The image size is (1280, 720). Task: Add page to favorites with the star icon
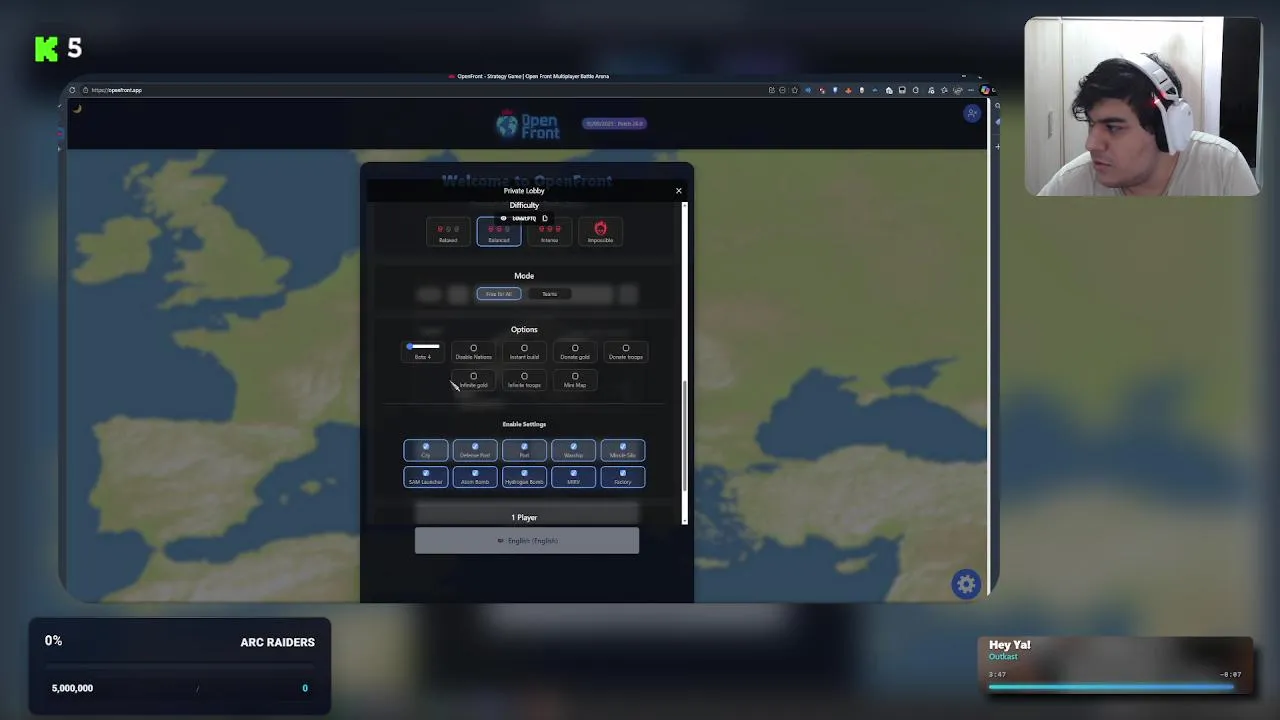(795, 90)
